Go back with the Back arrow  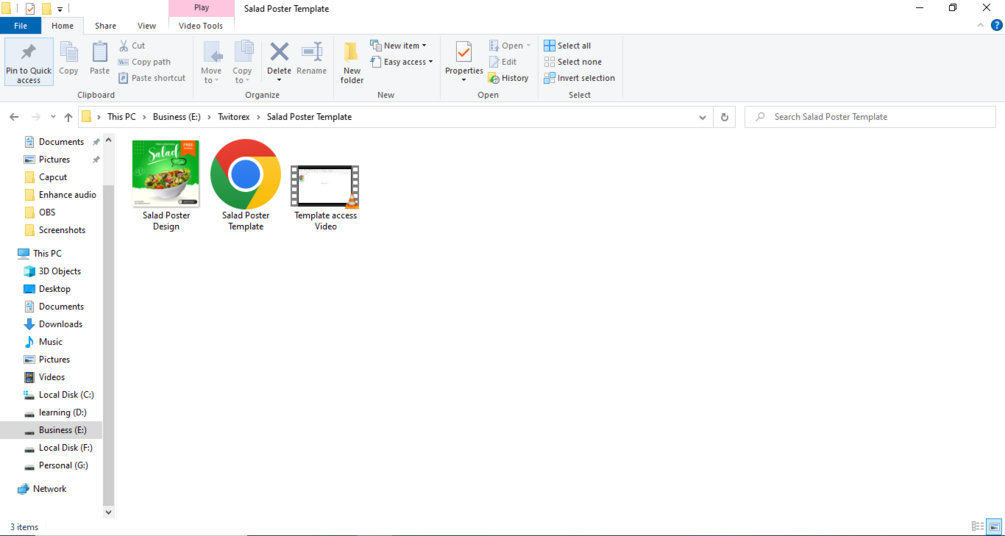pyautogui.click(x=15, y=117)
